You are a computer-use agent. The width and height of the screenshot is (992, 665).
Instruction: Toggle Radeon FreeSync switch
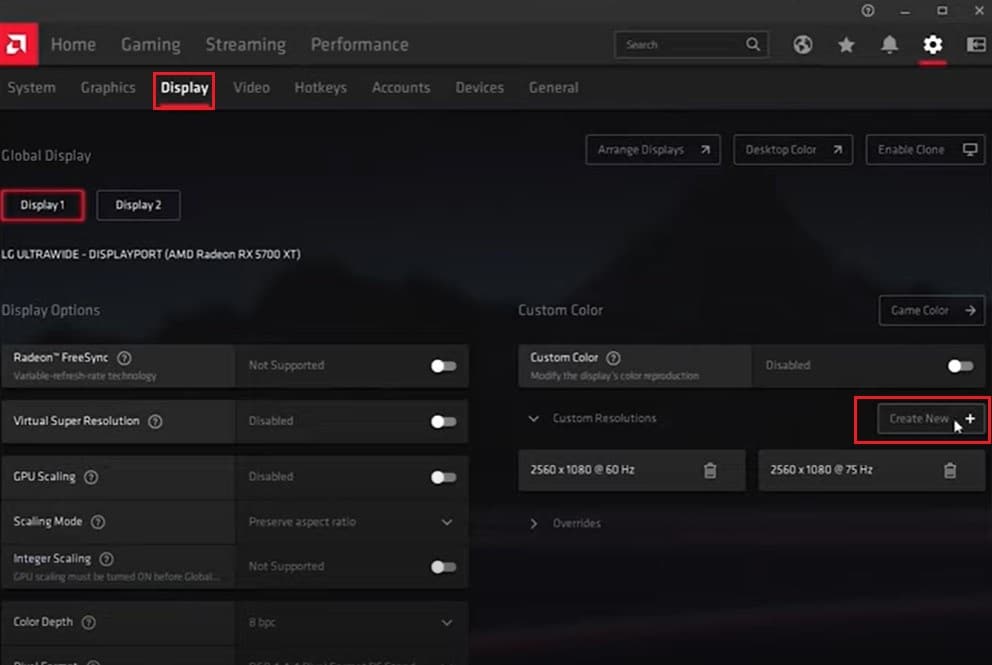[443, 366]
